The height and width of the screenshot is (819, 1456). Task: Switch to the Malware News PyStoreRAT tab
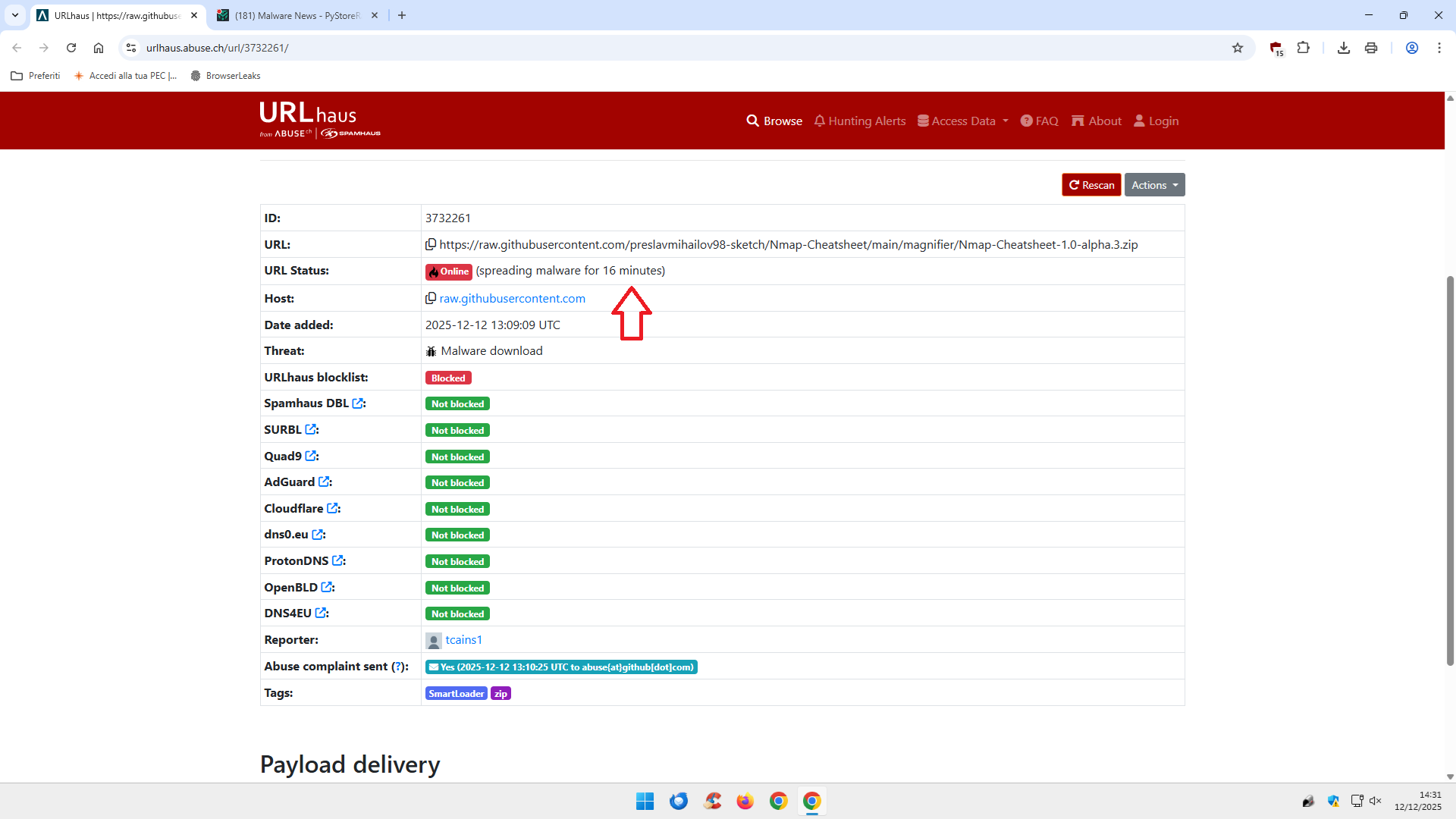click(297, 15)
